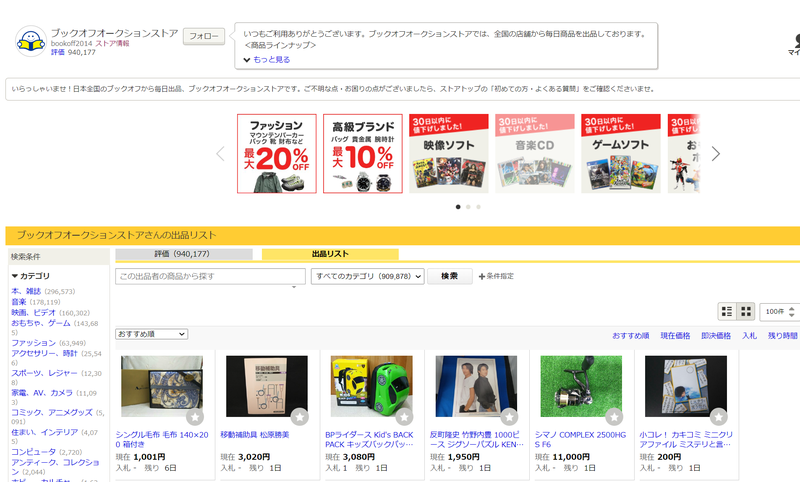
Task: Go to next banner with right arrow
Action: 715,154
